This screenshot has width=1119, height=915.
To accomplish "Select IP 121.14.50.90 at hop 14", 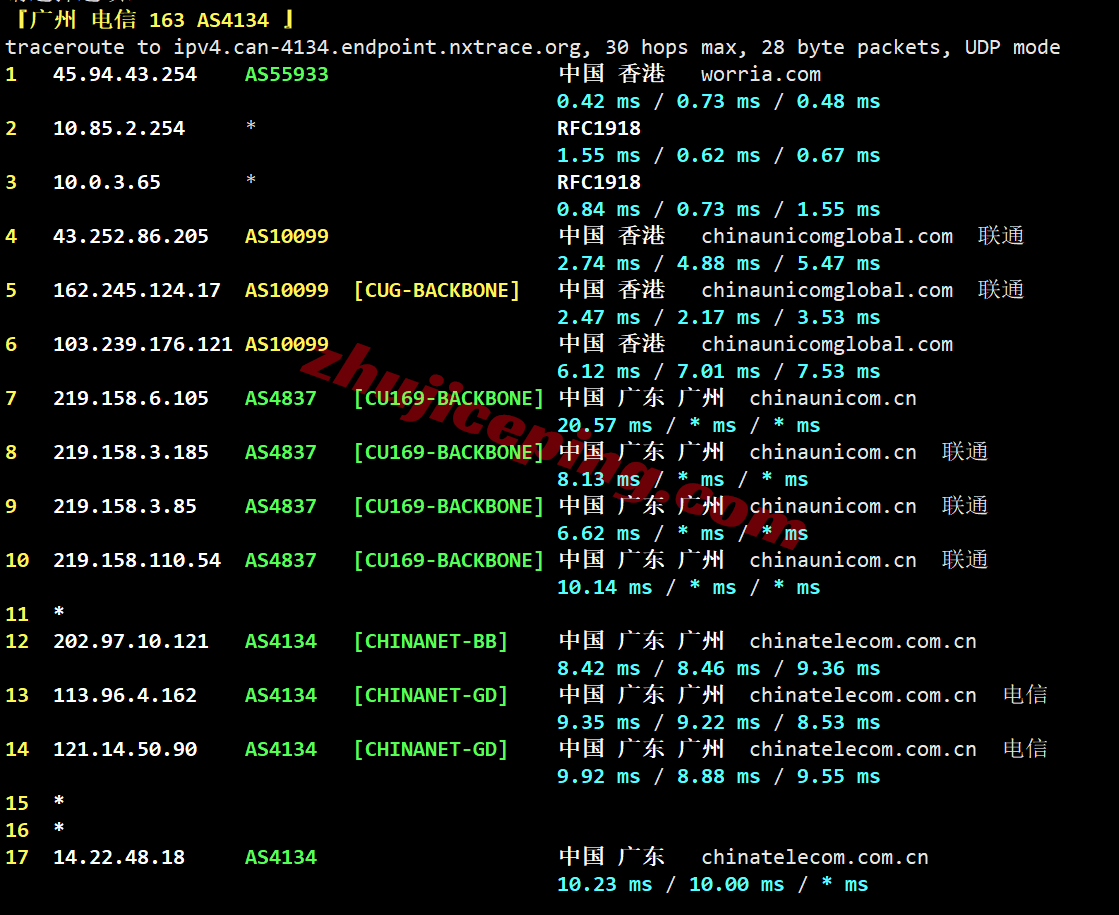I will tap(125, 749).
